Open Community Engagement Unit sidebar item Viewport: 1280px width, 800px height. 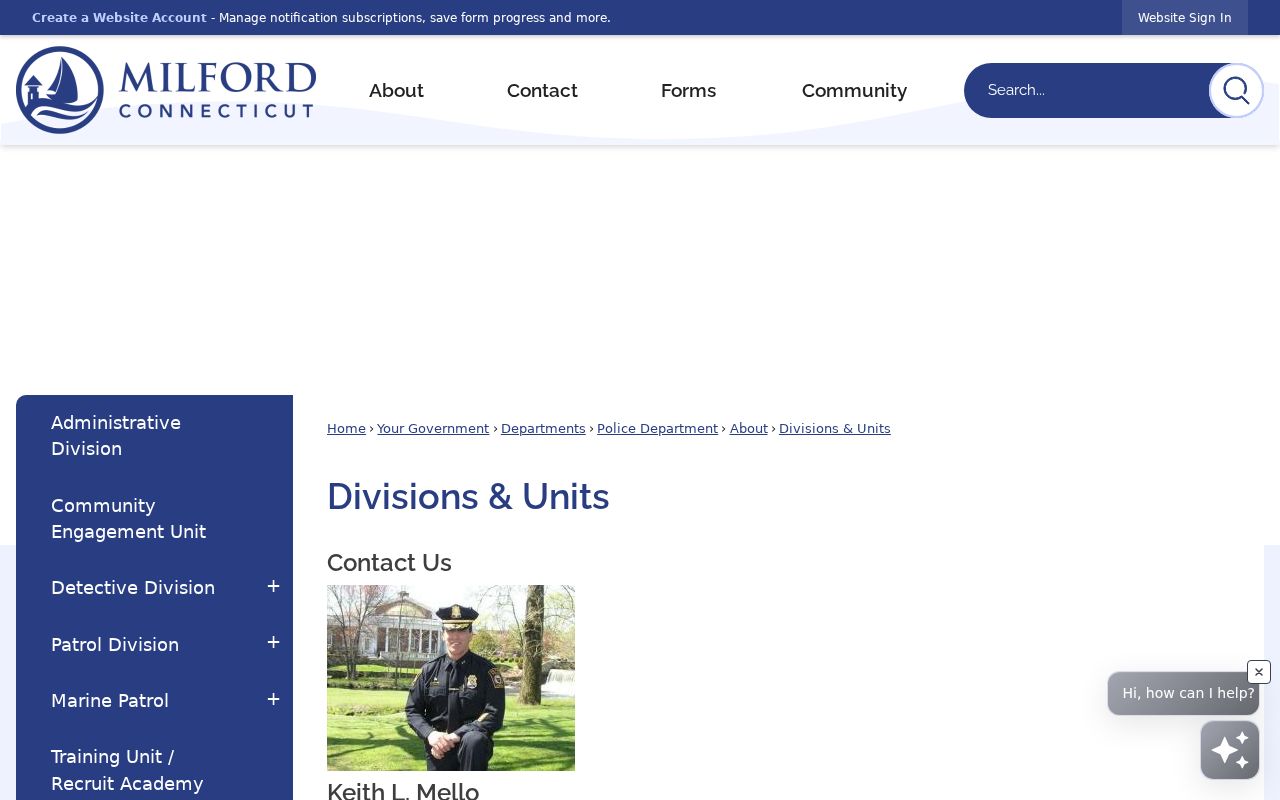click(154, 518)
